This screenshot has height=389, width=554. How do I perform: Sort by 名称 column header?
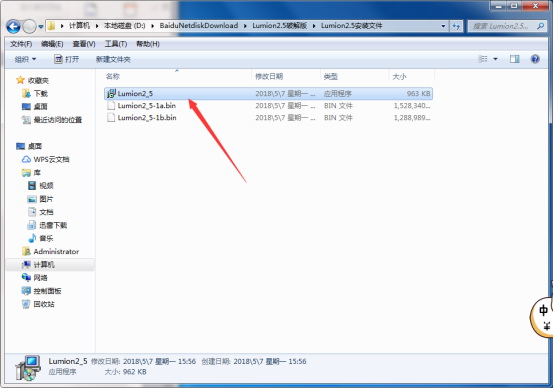(x=113, y=76)
